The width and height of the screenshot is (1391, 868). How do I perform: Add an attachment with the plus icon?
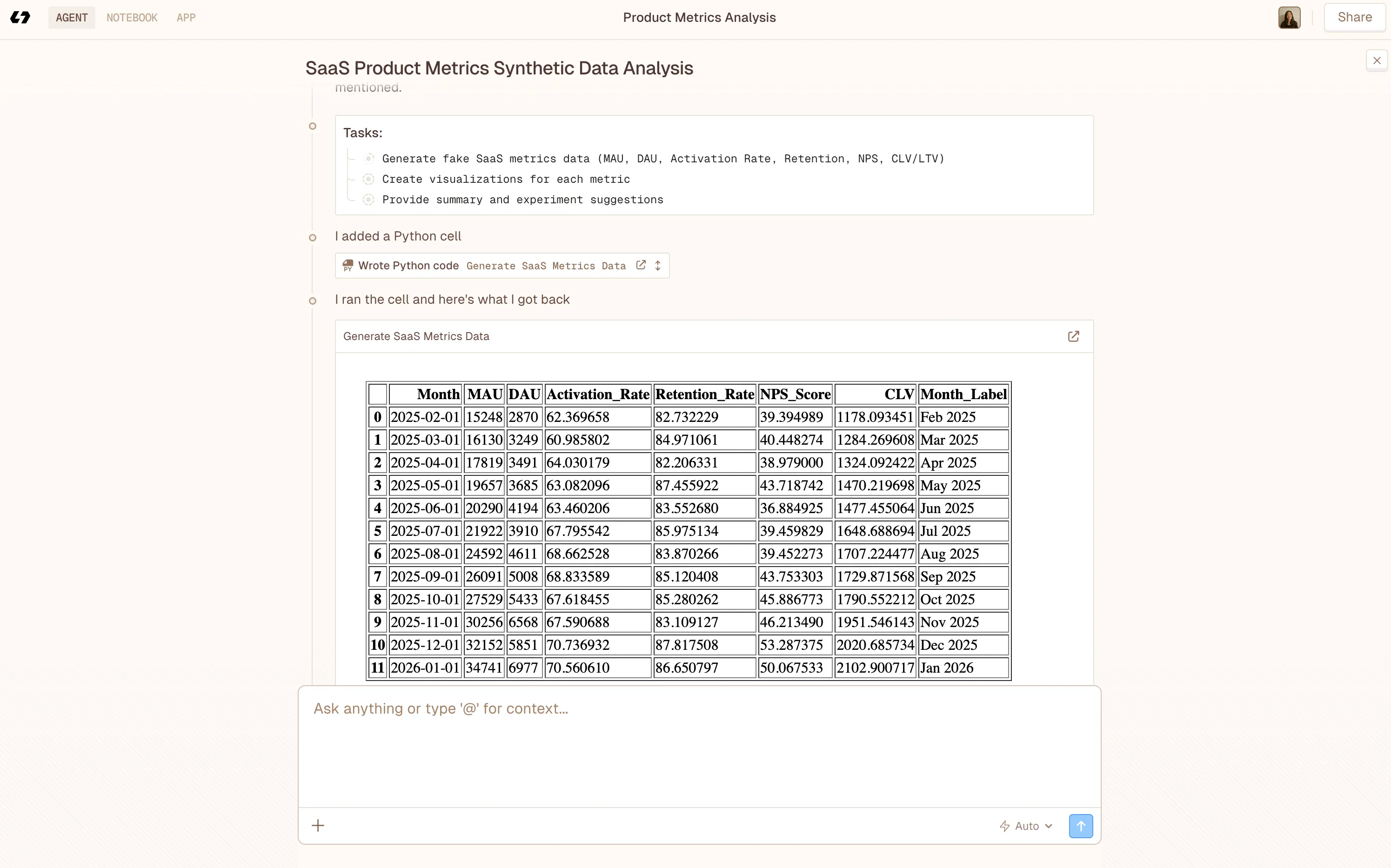[x=318, y=825]
